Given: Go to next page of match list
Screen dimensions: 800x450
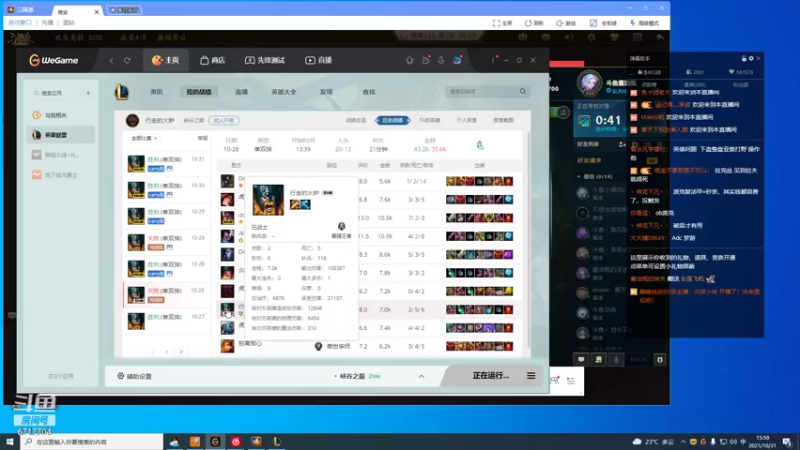Looking at the screenshot, I should point(181,352).
